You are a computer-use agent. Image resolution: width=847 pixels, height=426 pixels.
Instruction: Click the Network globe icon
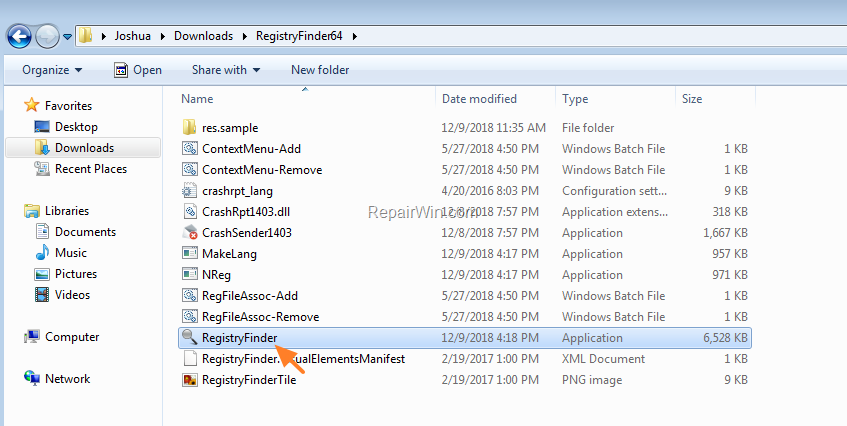(x=32, y=379)
